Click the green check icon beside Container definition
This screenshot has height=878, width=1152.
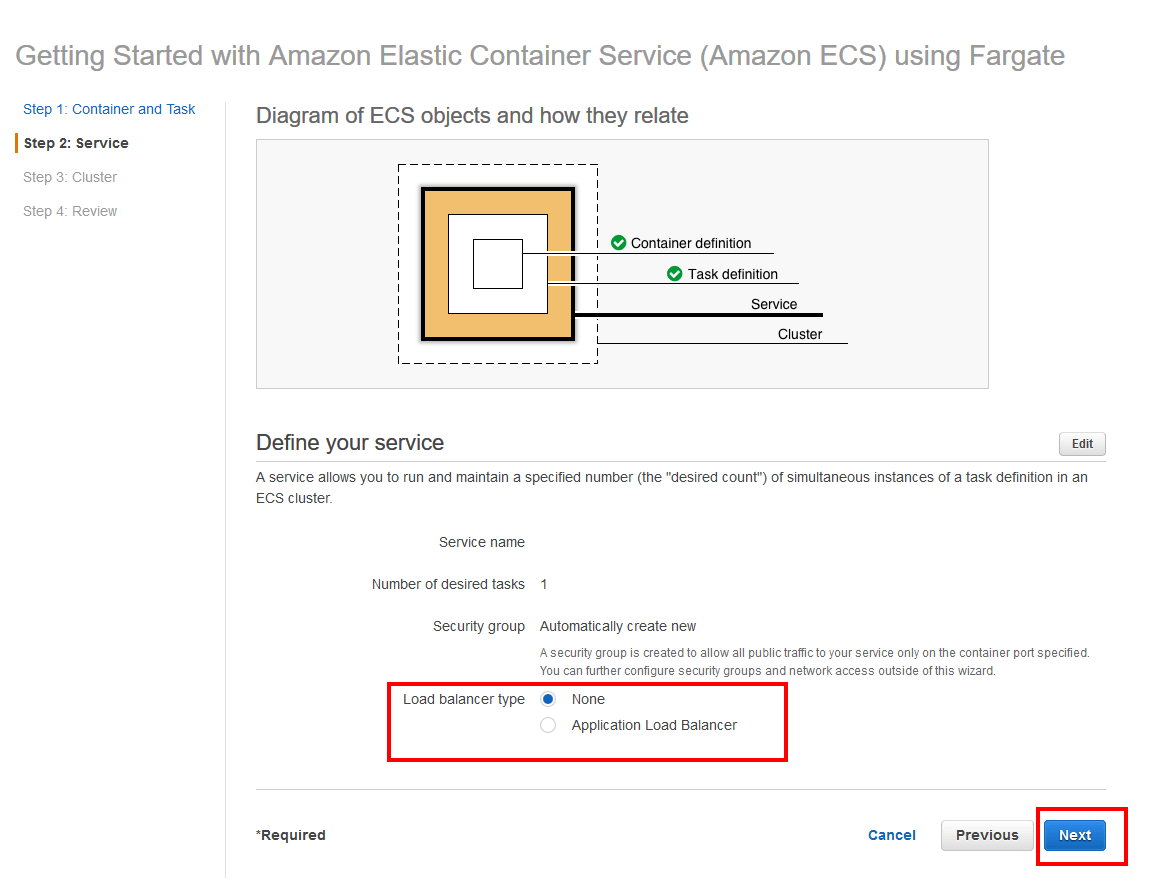[618, 242]
